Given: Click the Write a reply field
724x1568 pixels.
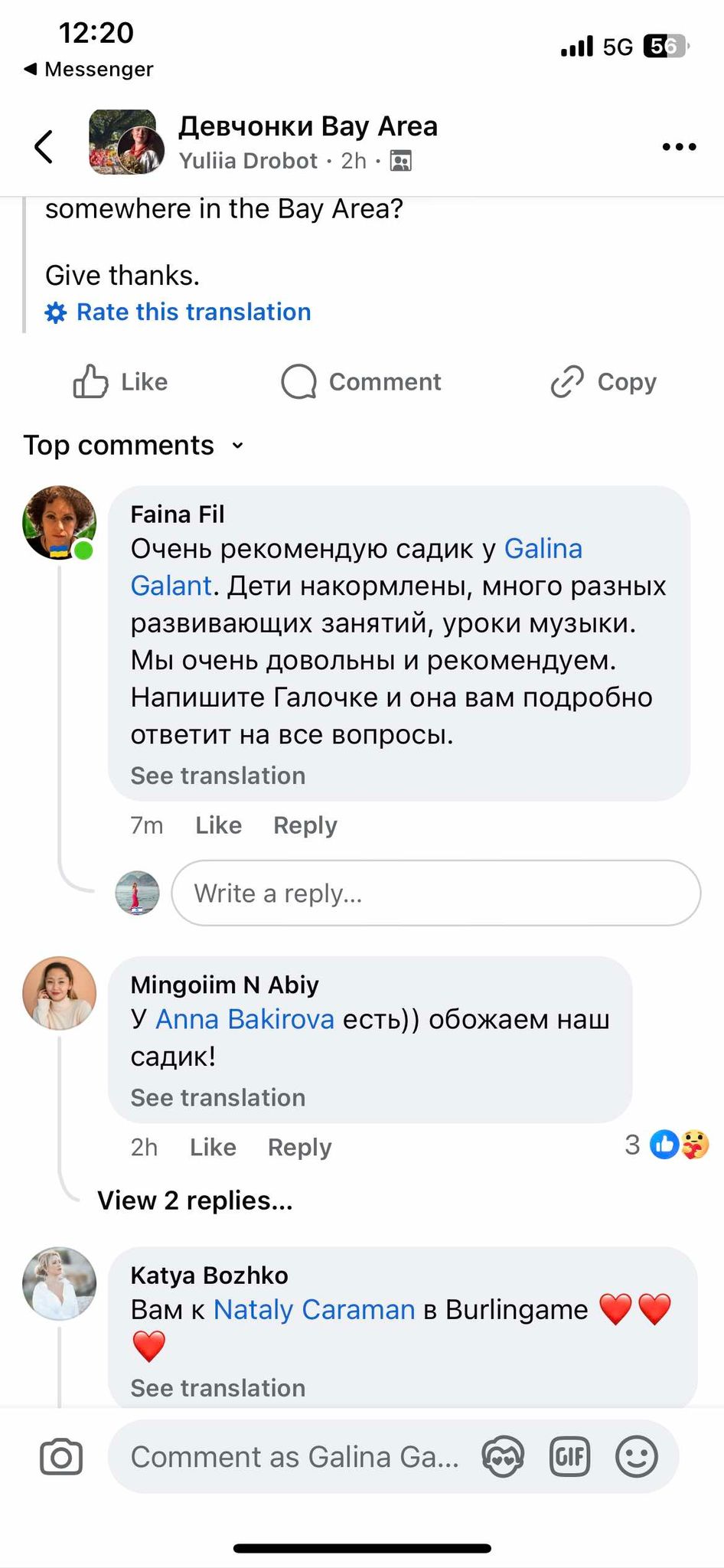Looking at the screenshot, I should click(435, 893).
